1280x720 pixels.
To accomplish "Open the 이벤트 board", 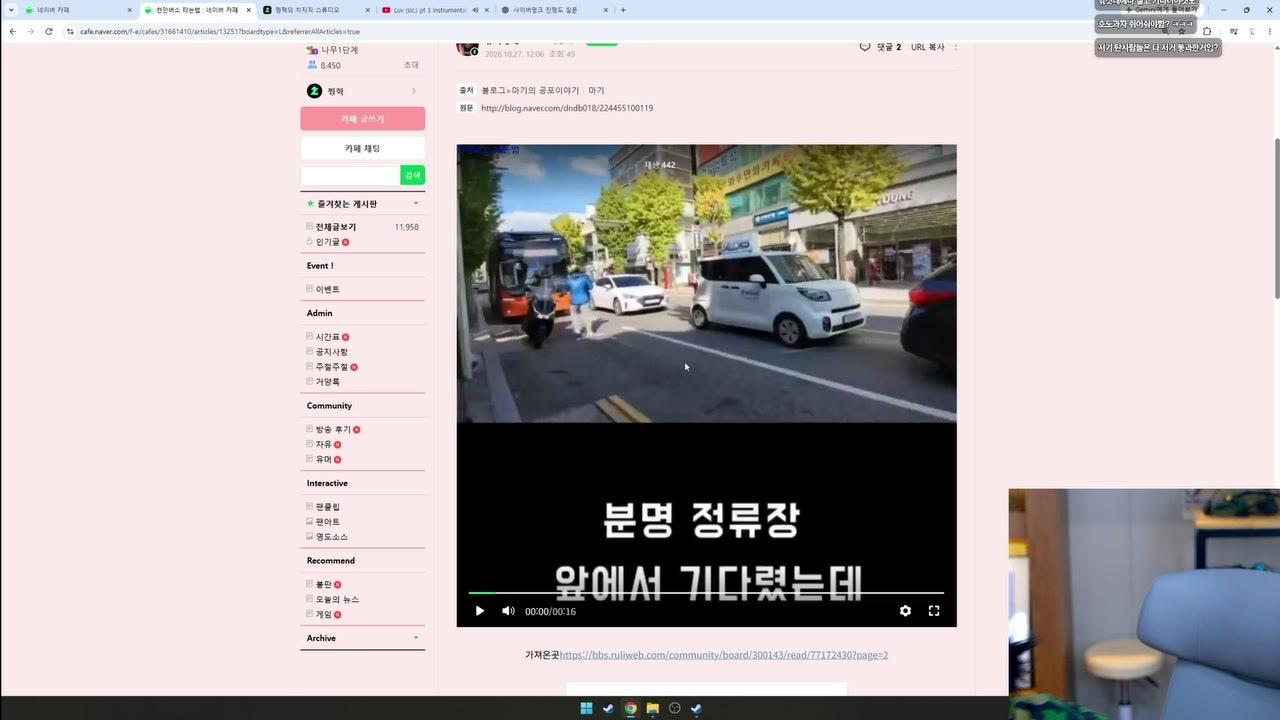I will (327, 289).
